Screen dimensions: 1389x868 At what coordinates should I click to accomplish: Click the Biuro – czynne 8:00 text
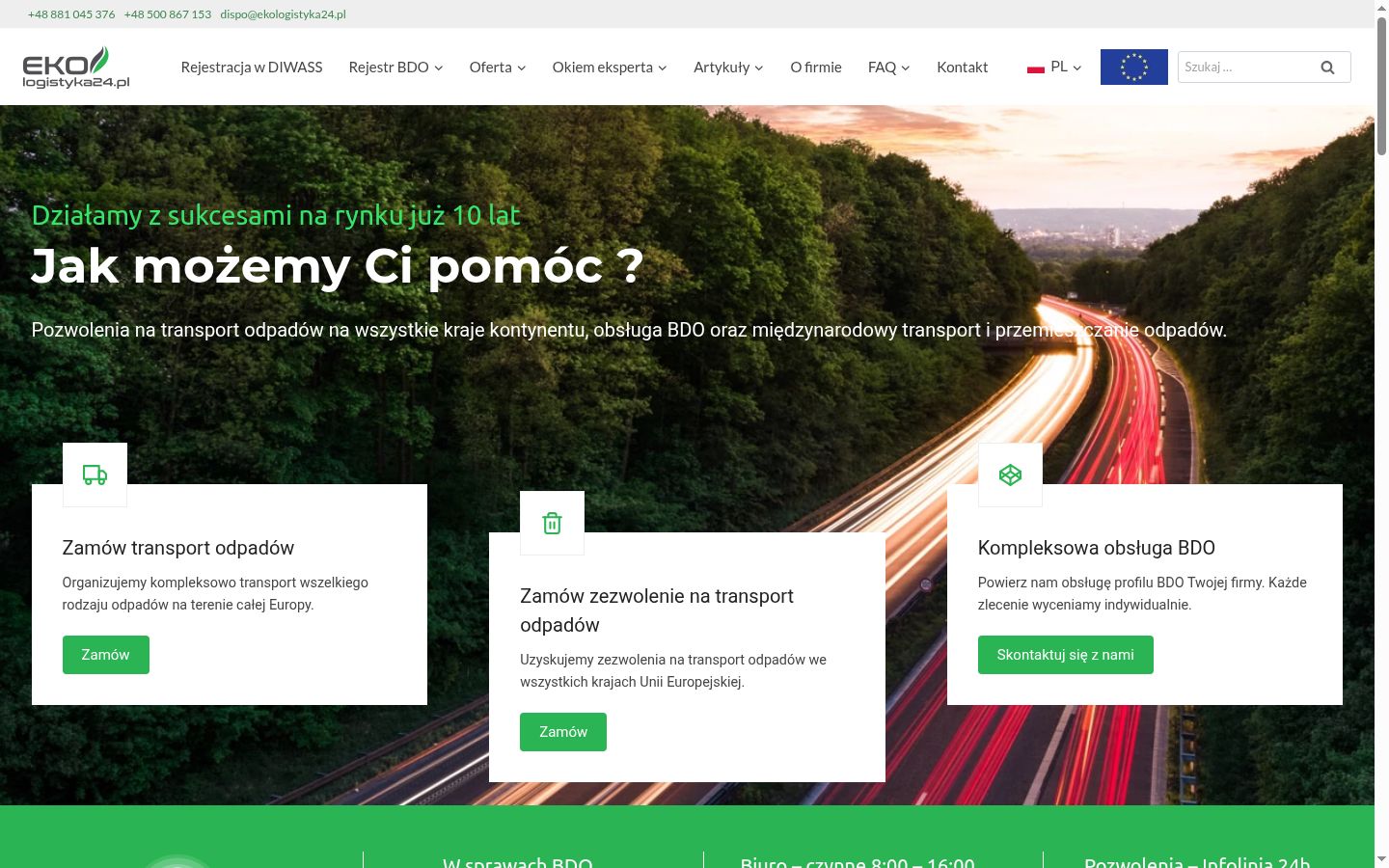pyautogui.click(x=858, y=861)
